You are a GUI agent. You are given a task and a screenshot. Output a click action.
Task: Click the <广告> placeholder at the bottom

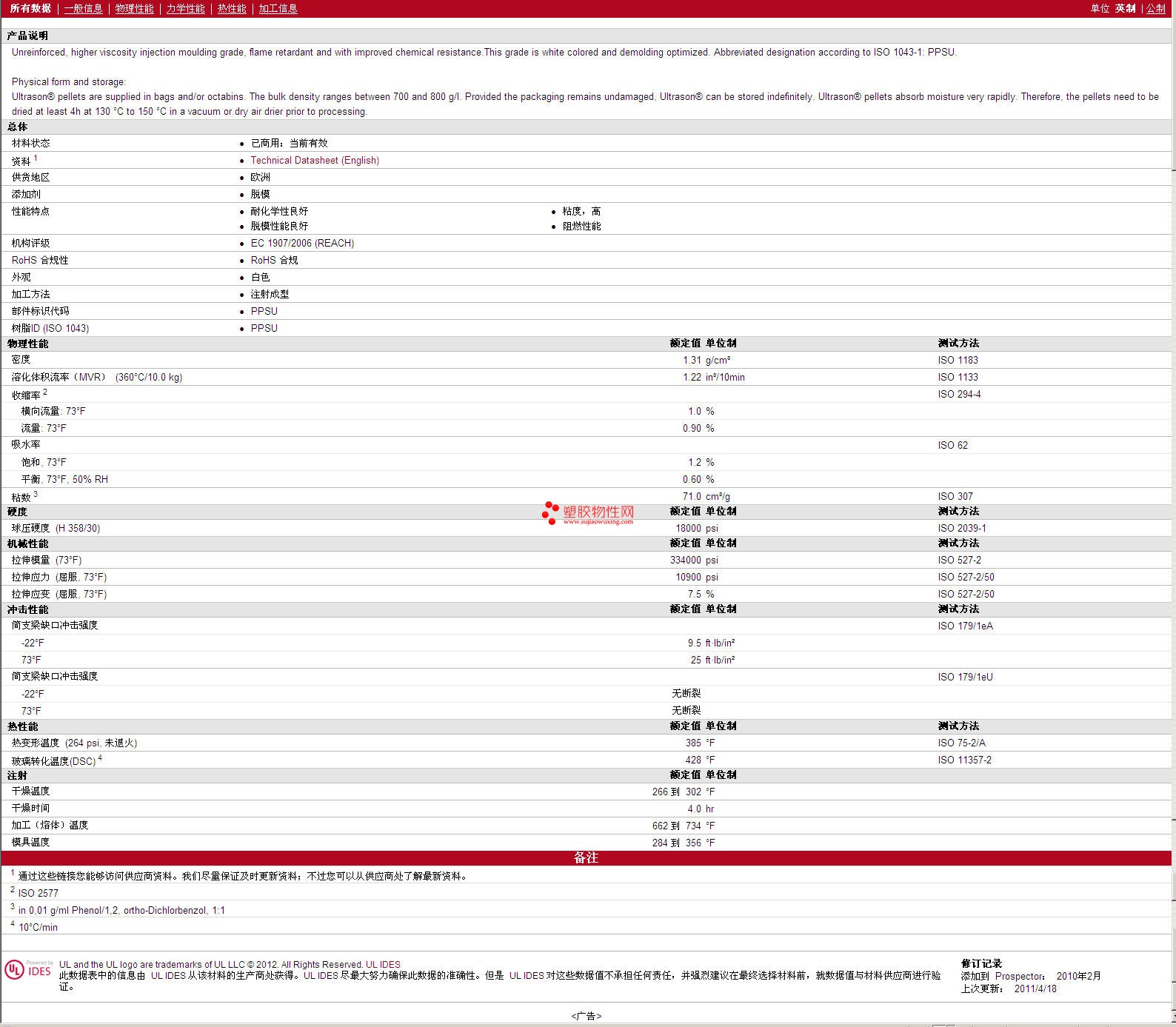[x=586, y=1016]
